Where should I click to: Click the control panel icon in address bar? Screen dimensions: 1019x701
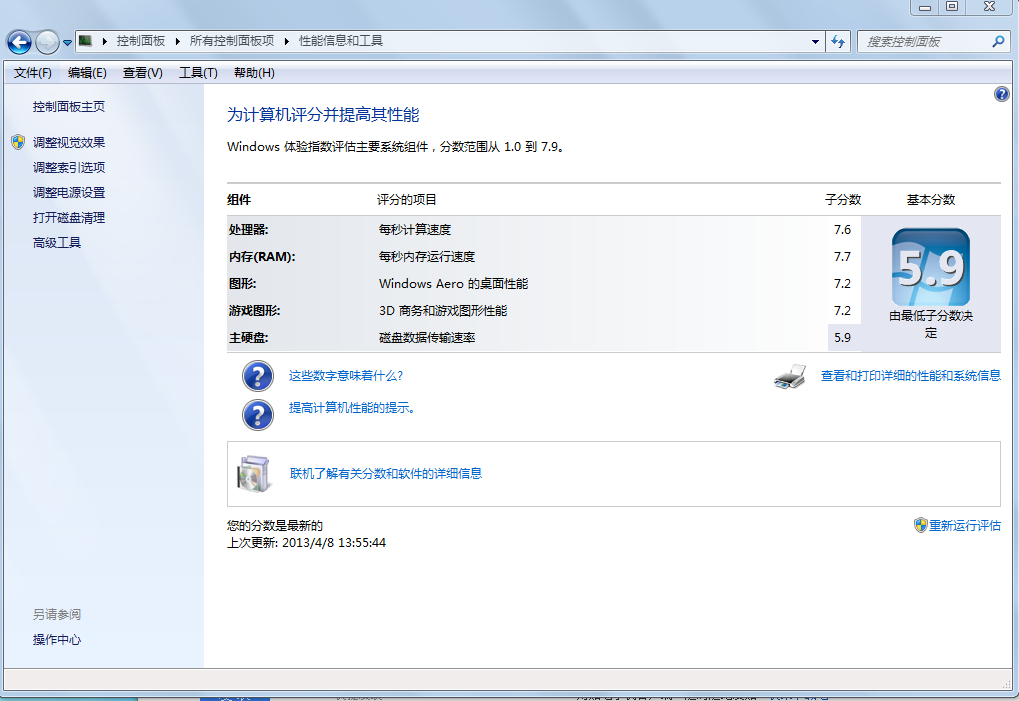(86, 41)
